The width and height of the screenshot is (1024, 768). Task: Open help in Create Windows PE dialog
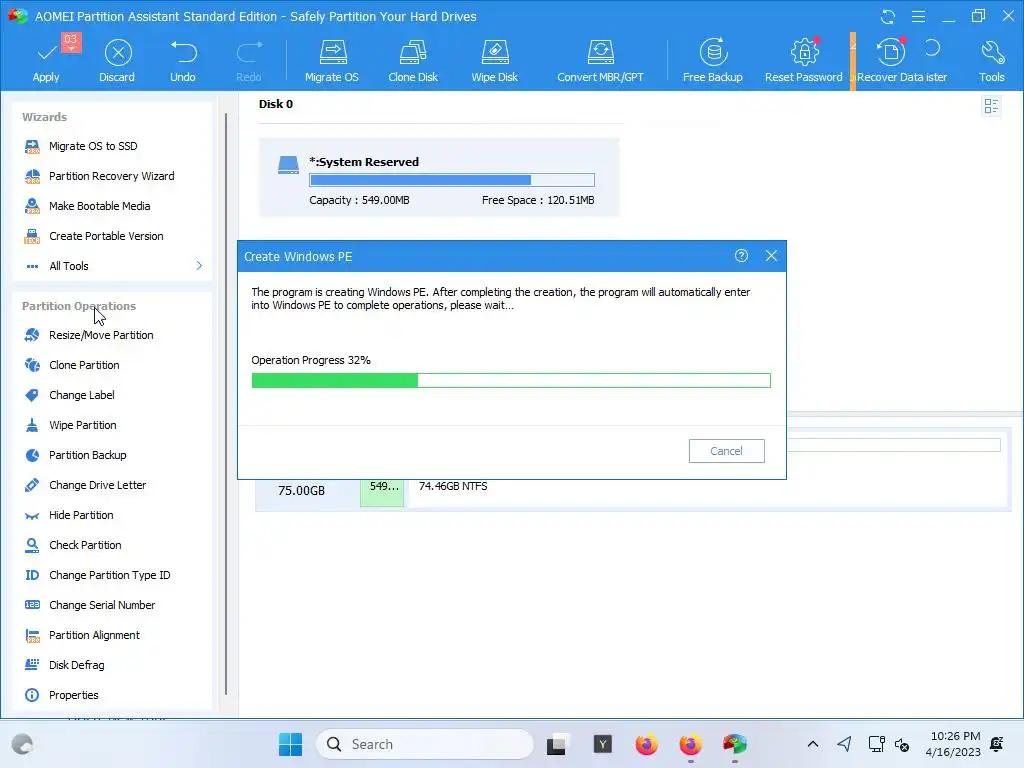coord(741,256)
